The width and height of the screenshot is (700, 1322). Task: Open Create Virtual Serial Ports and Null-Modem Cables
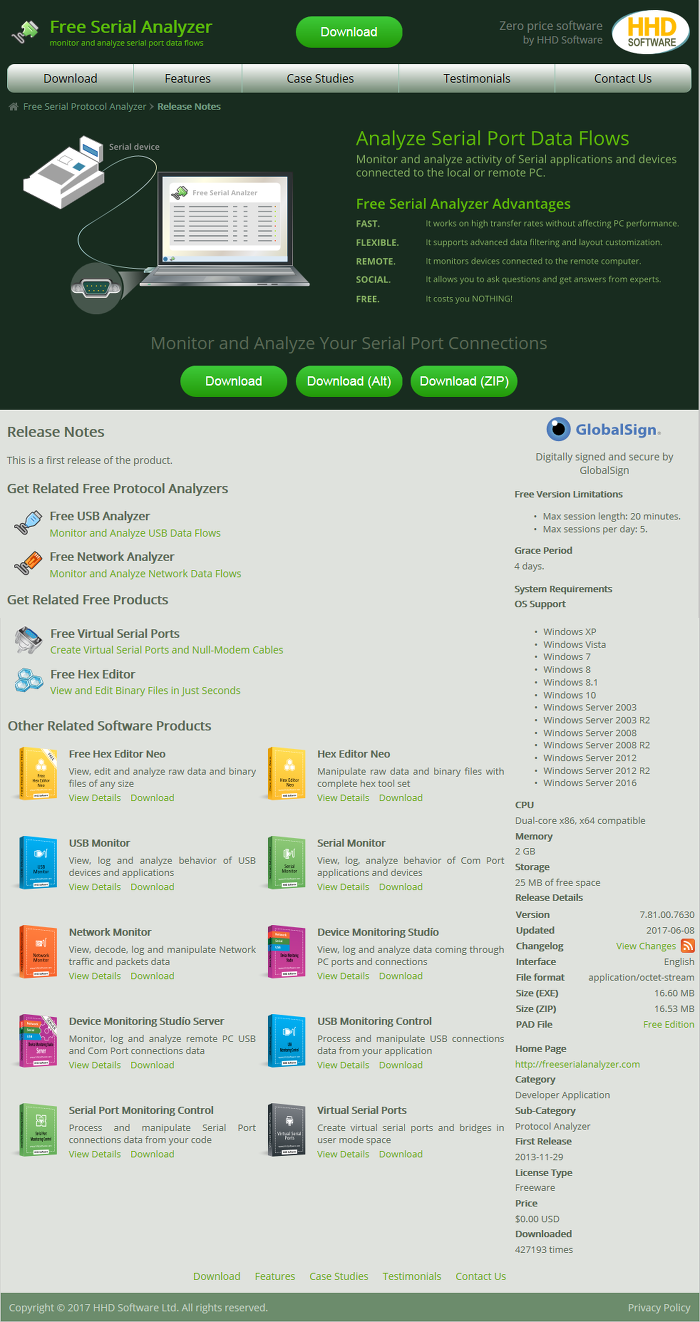[x=167, y=650]
